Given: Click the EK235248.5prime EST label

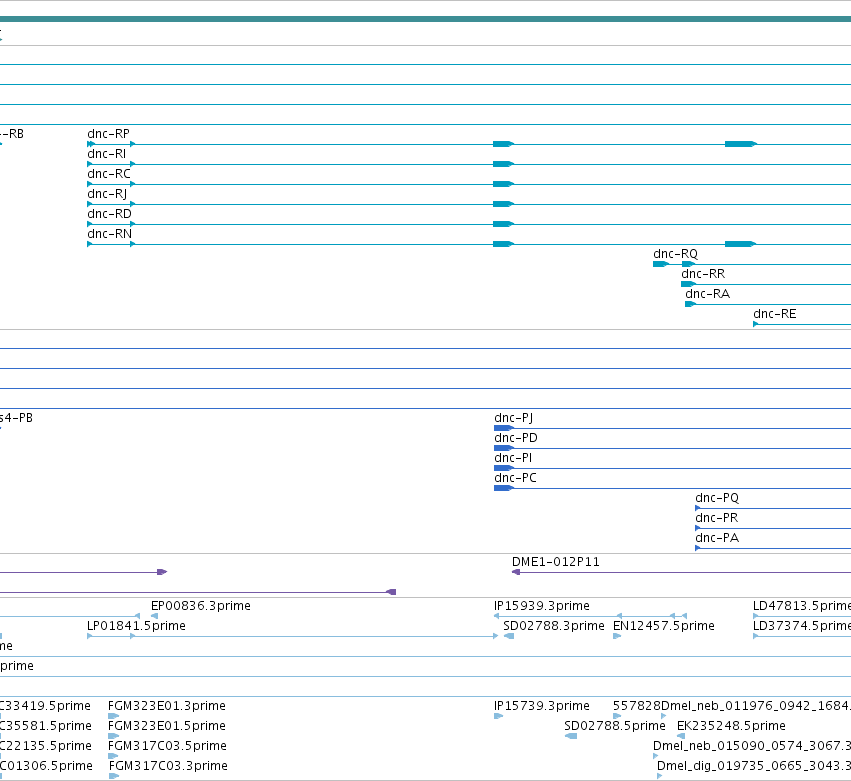Looking at the screenshot, I should [x=731, y=726].
